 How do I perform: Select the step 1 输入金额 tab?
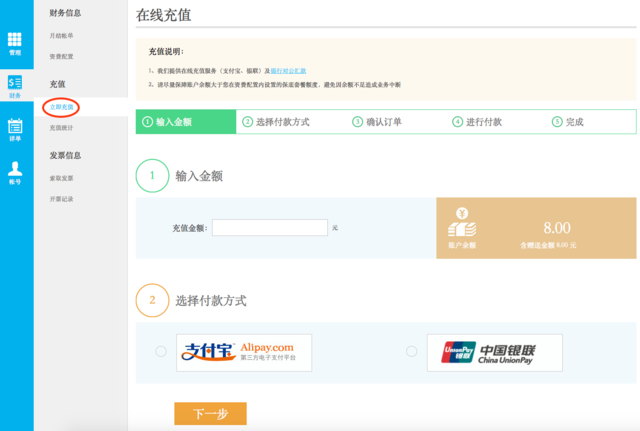(186, 122)
